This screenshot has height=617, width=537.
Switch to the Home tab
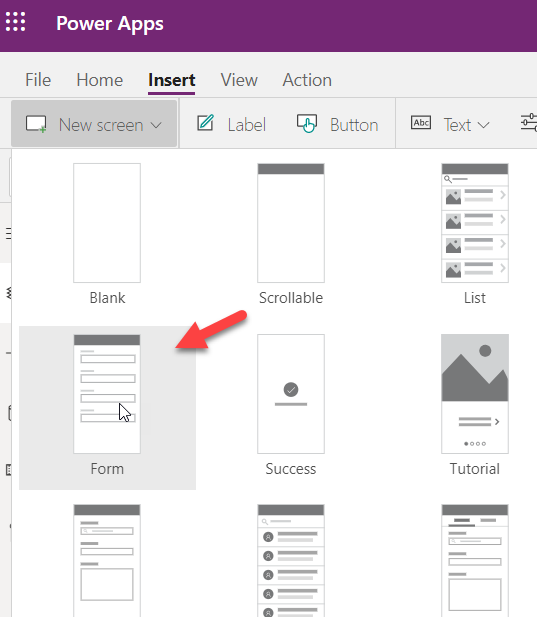(100, 80)
